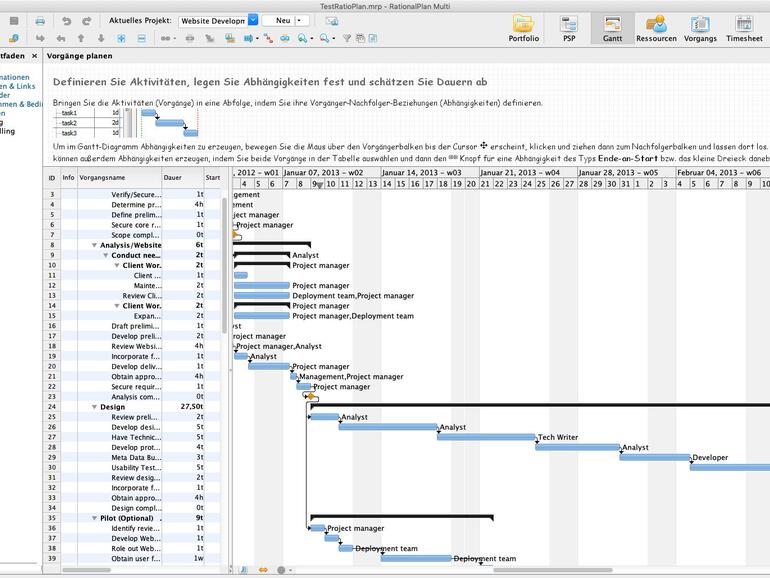Undo the last action
This screenshot has width=770, height=578.
click(66, 21)
